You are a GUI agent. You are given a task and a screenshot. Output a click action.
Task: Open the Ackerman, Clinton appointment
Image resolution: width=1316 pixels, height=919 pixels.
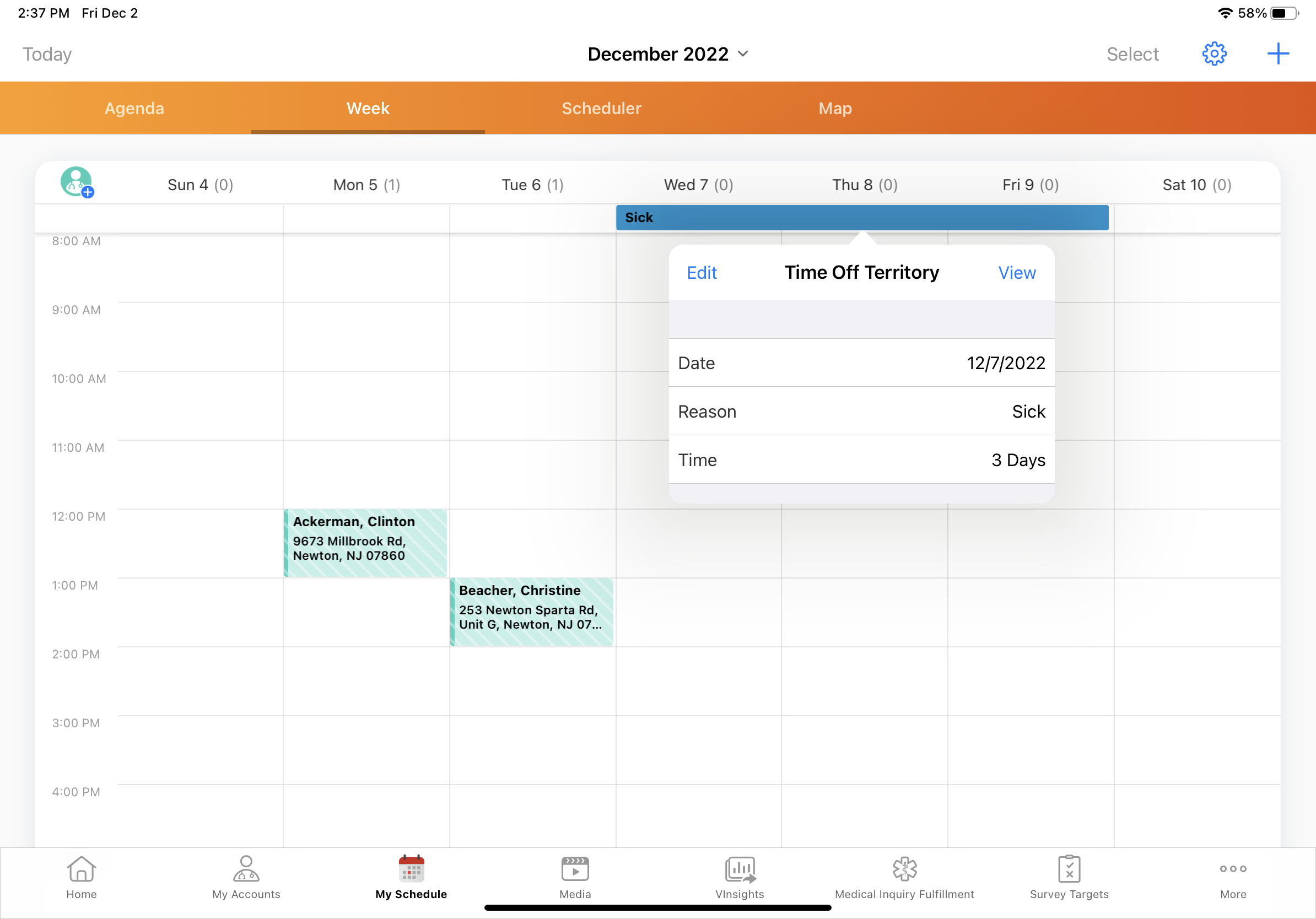pyautogui.click(x=366, y=542)
